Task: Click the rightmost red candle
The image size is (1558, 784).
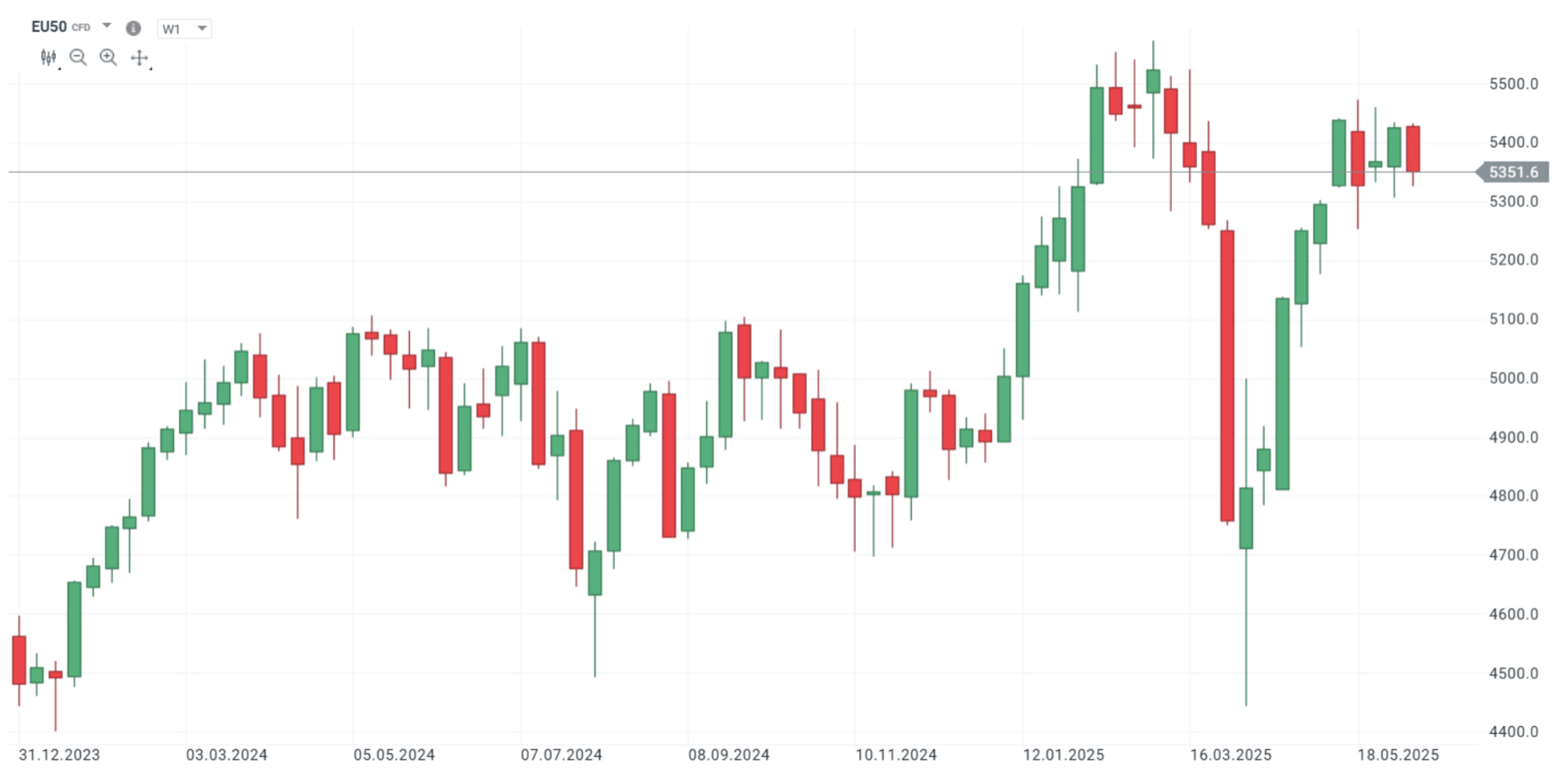Action: pos(1413,148)
